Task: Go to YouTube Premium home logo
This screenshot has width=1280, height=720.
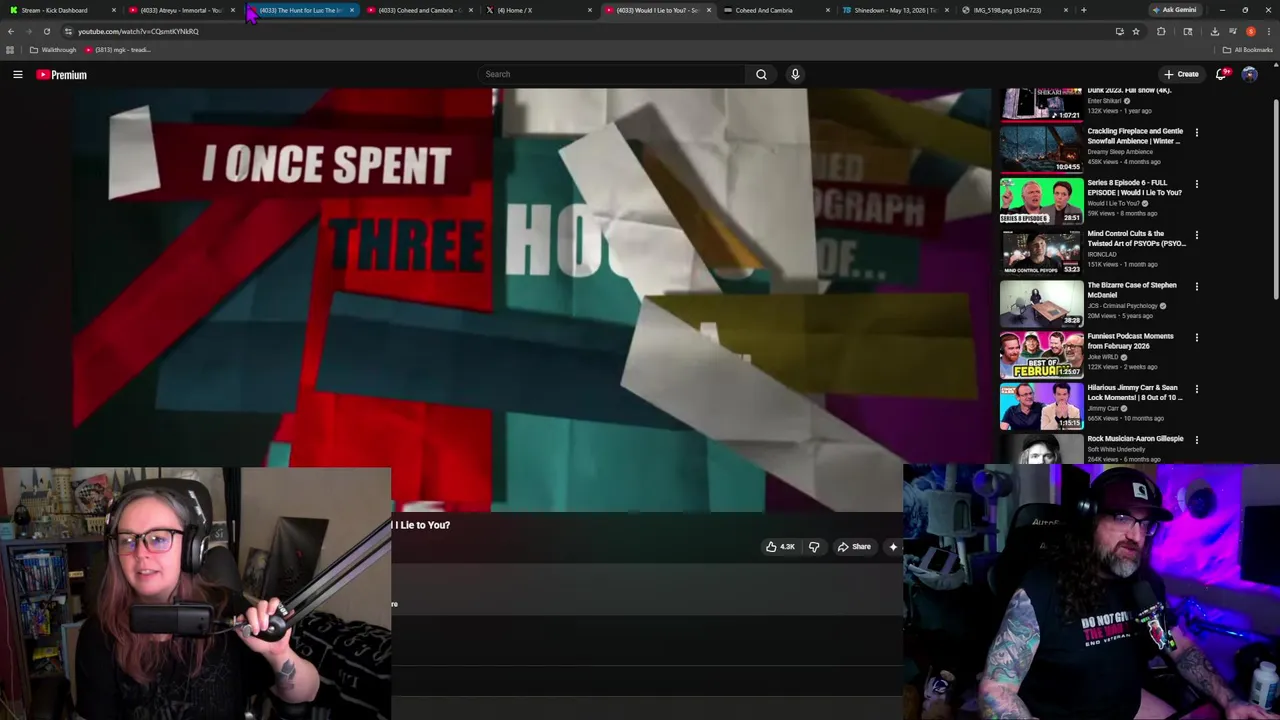Action: [x=62, y=75]
